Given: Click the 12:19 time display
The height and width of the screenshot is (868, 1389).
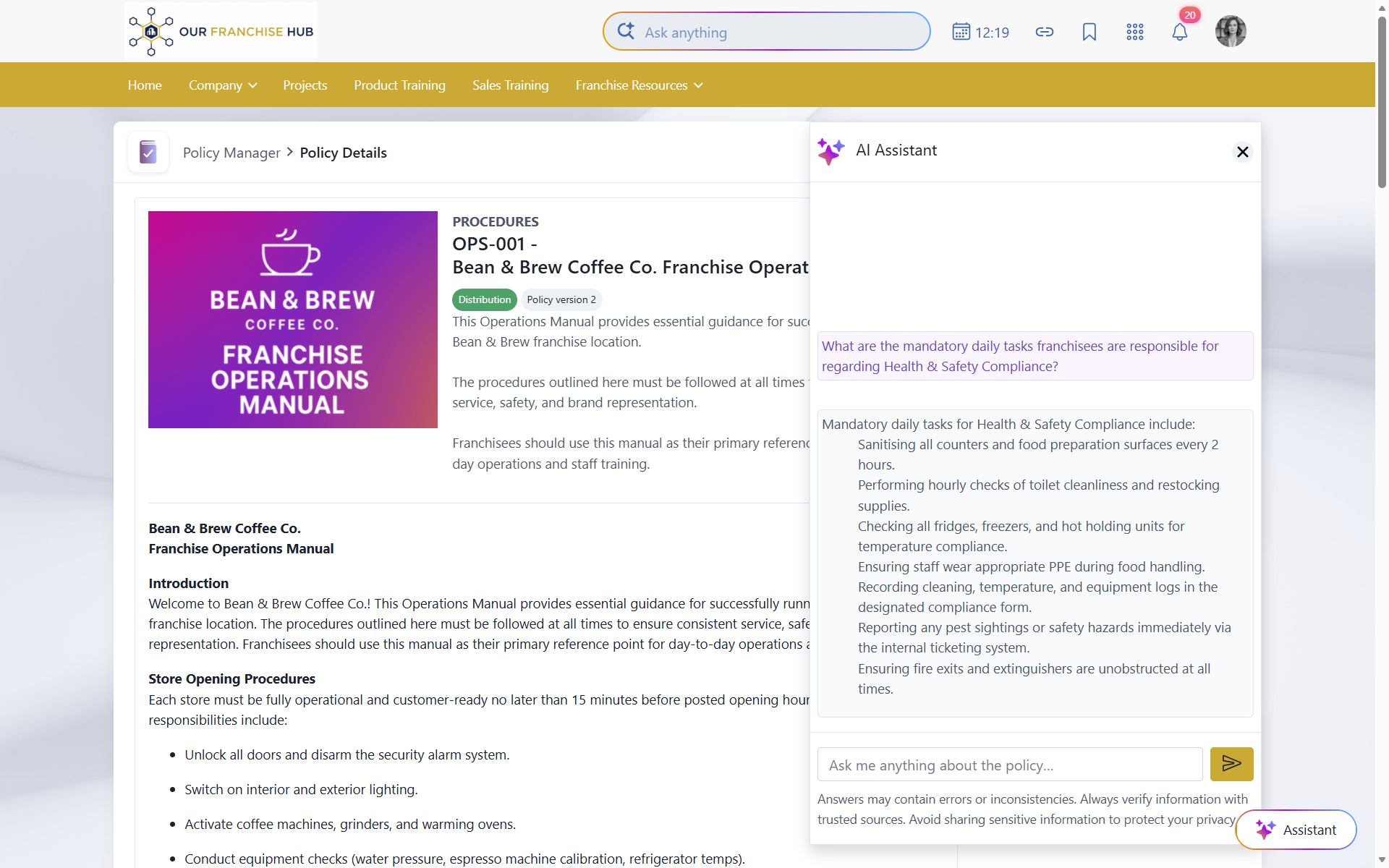Looking at the screenshot, I should coord(992,33).
